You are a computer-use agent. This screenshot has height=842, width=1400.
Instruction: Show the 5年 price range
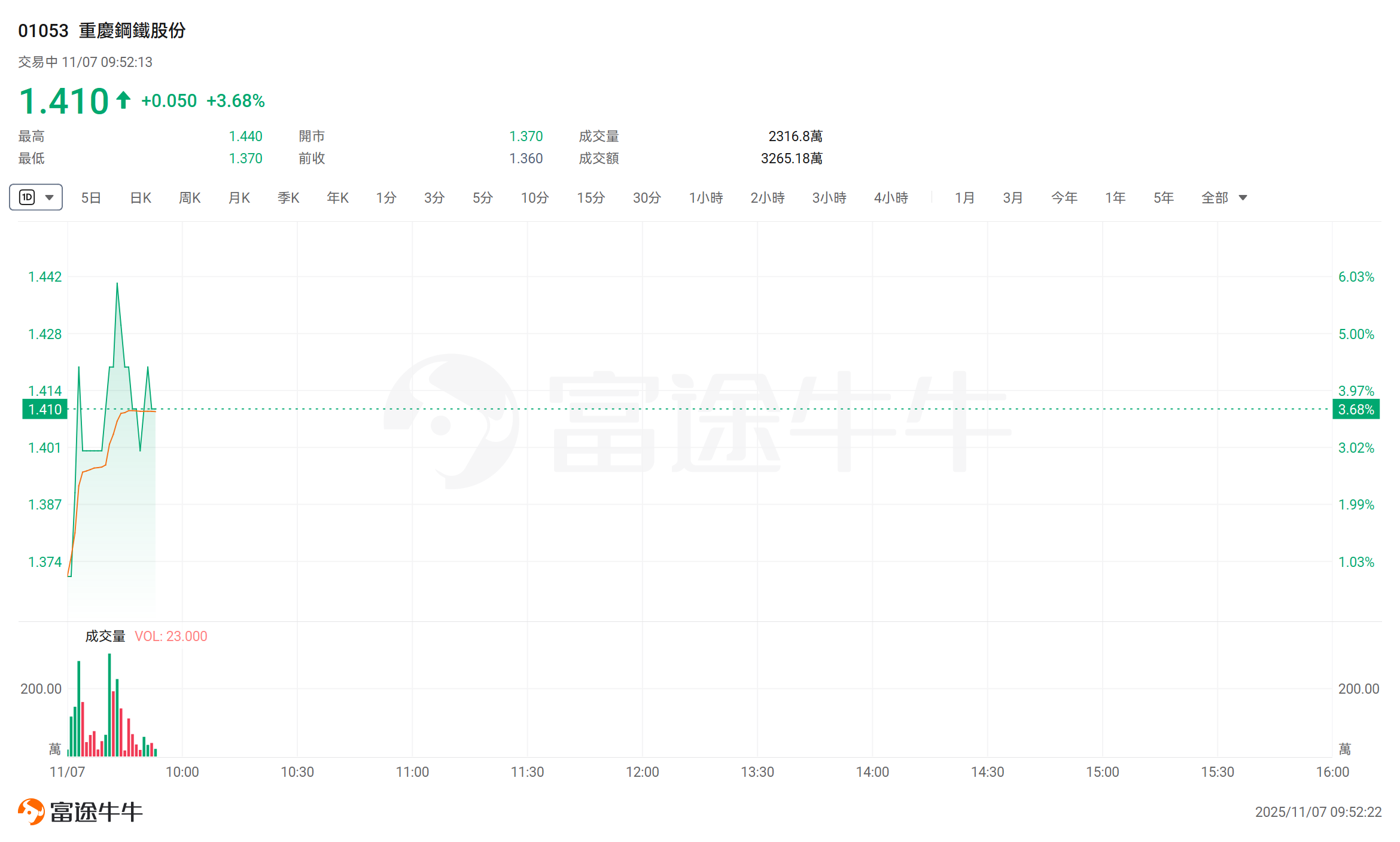coord(1163,198)
